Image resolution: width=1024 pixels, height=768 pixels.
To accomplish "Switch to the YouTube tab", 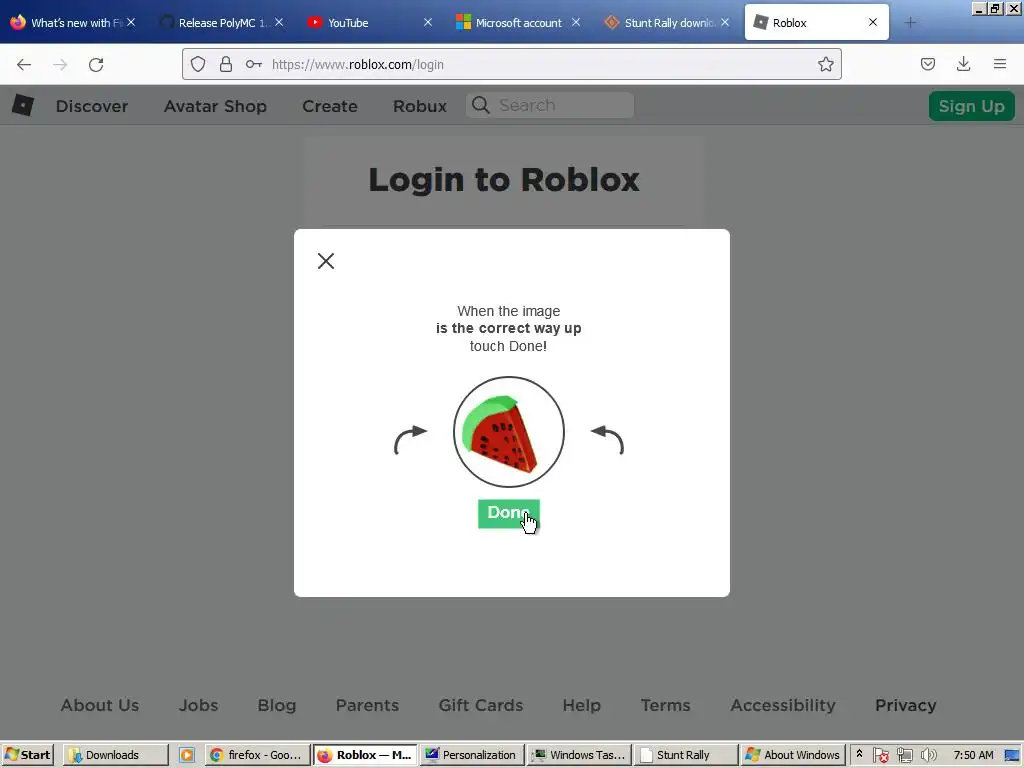I will point(370,23).
